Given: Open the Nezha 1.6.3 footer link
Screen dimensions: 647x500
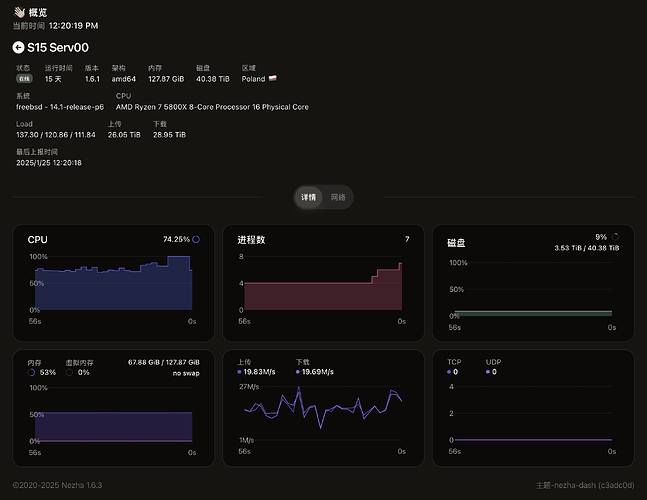Looking at the screenshot, I should click(82, 485).
